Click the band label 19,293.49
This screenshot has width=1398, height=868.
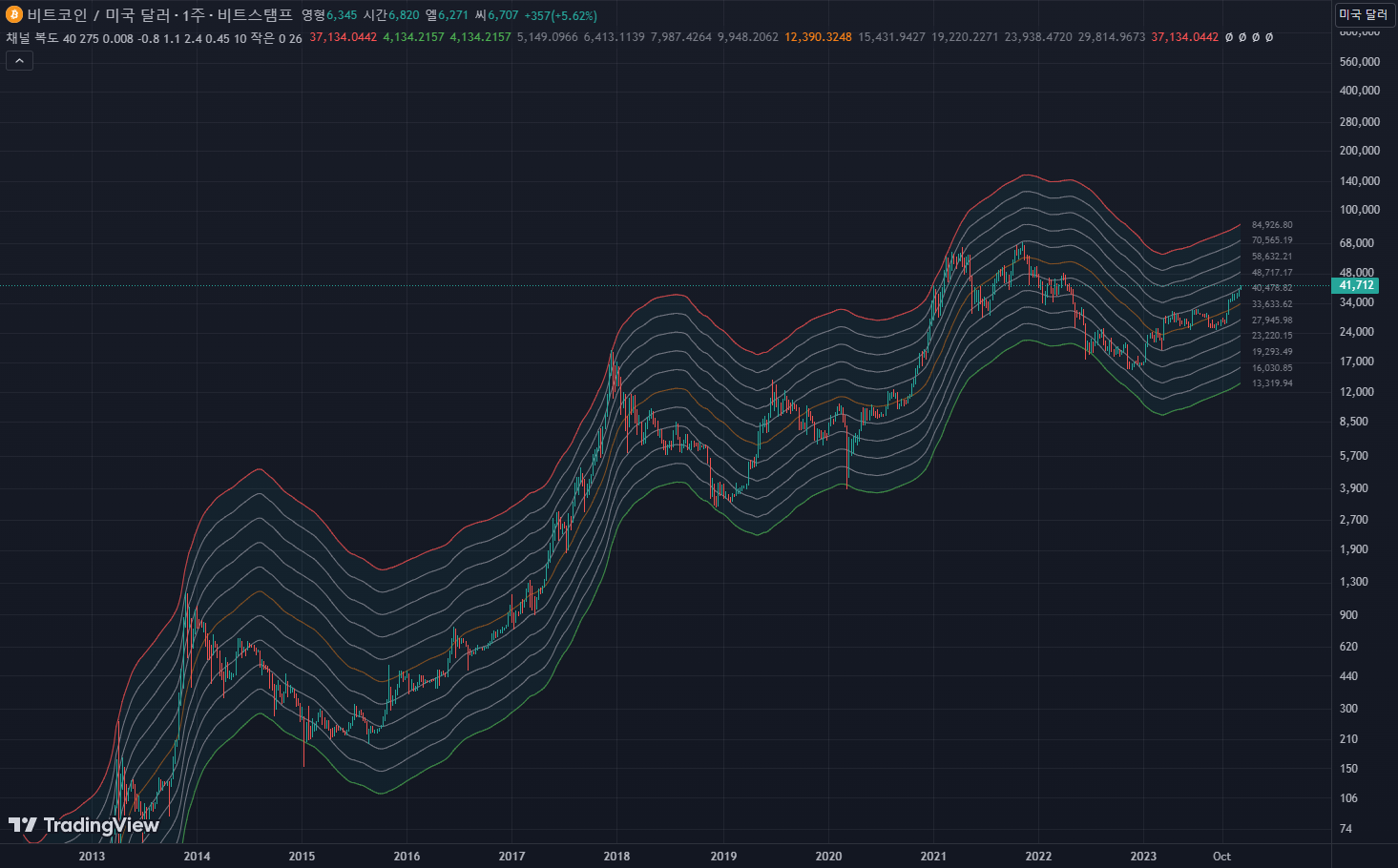[x=1272, y=352]
